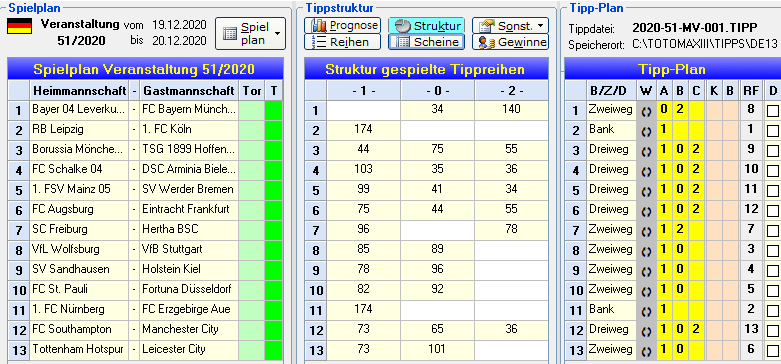Screen dimensions: 781x364
Task: Click the W cycle icon in Tipp-Plan row 2
Action: point(647,131)
